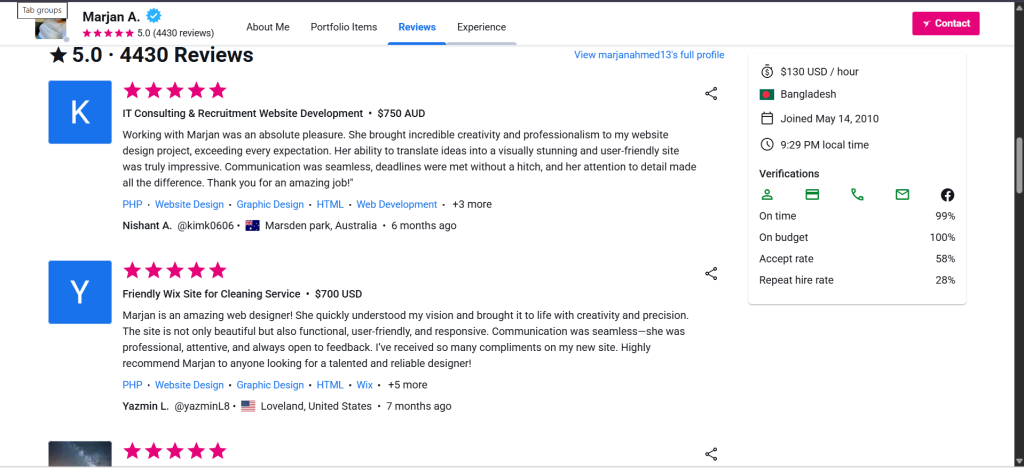
Task: Click the Repeat hire rate 28% value
Action: point(945,281)
